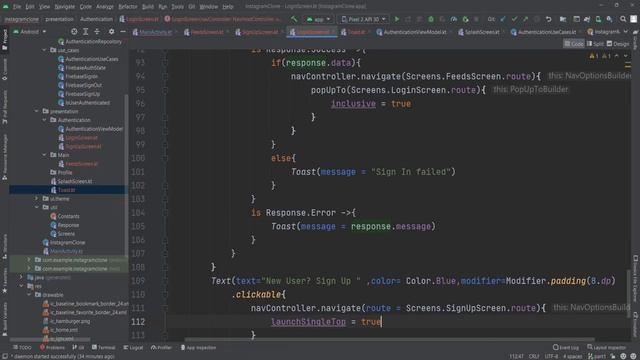Expand all in Project panel

(x=85, y=31)
